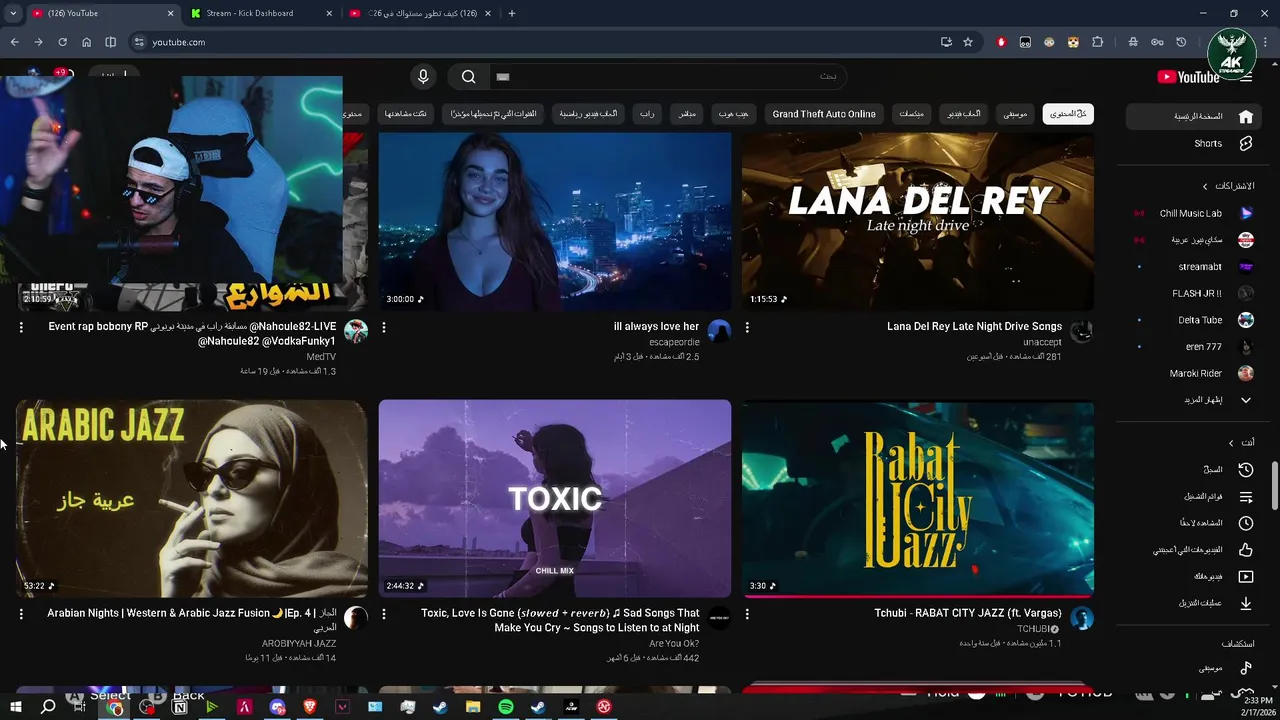1280x720 pixels.
Task: Open Tchubi - RABAT CITY JAZZ (ft. Vargas) title
Action: coord(968,614)
